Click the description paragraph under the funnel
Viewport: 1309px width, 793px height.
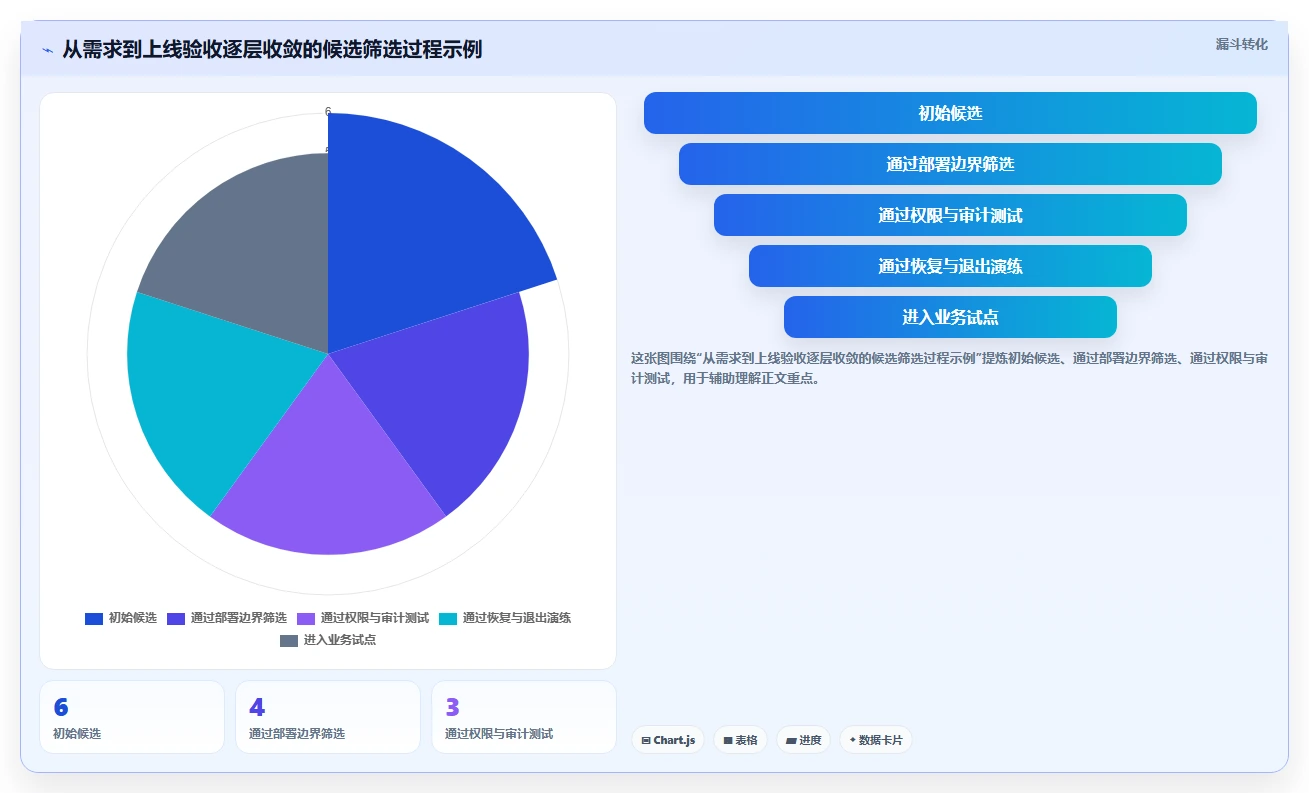click(x=950, y=368)
